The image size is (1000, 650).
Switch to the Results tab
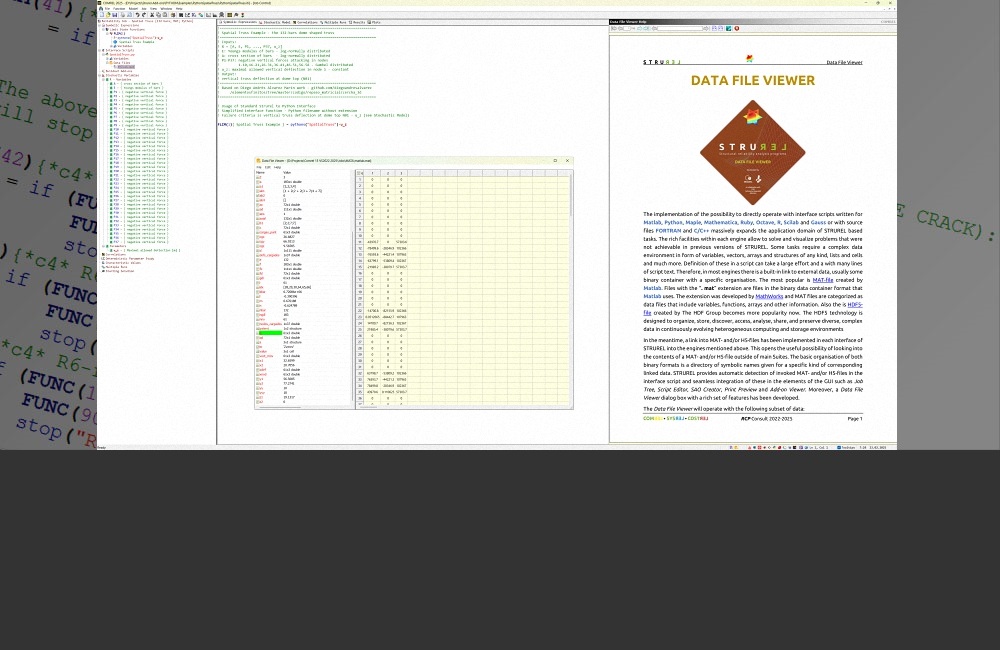[357, 22]
